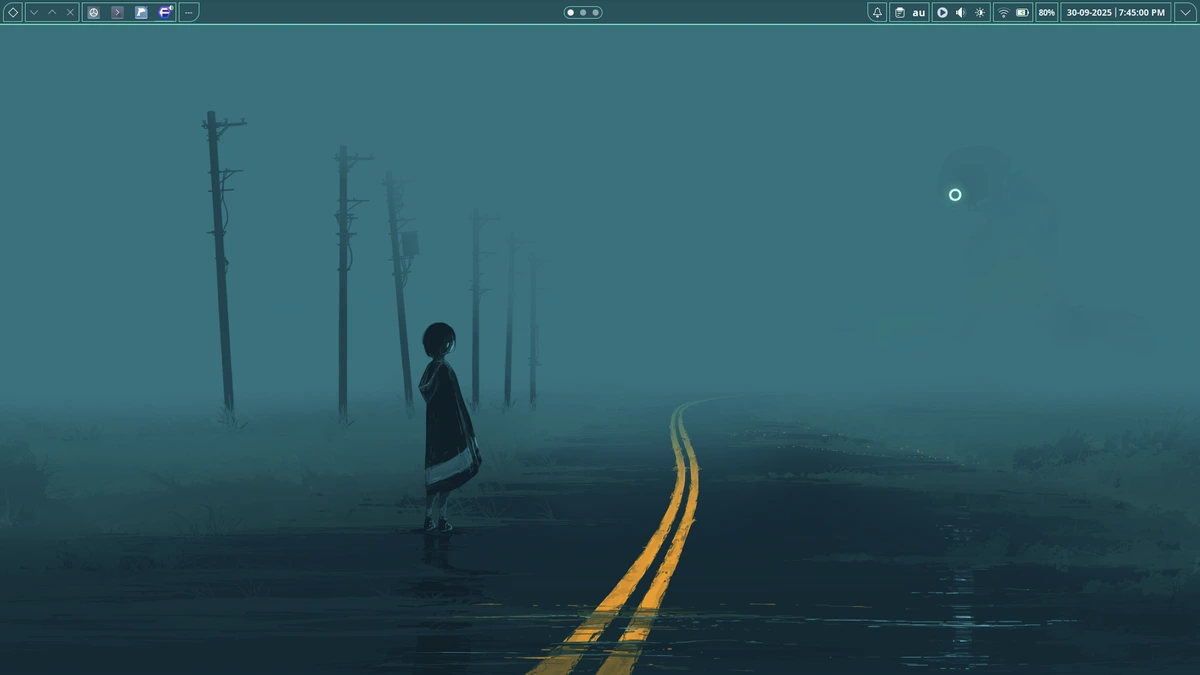Image resolution: width=1200 pixels, height=675 pixels.
Task: Launch the paint application icon
Action: 141,12
